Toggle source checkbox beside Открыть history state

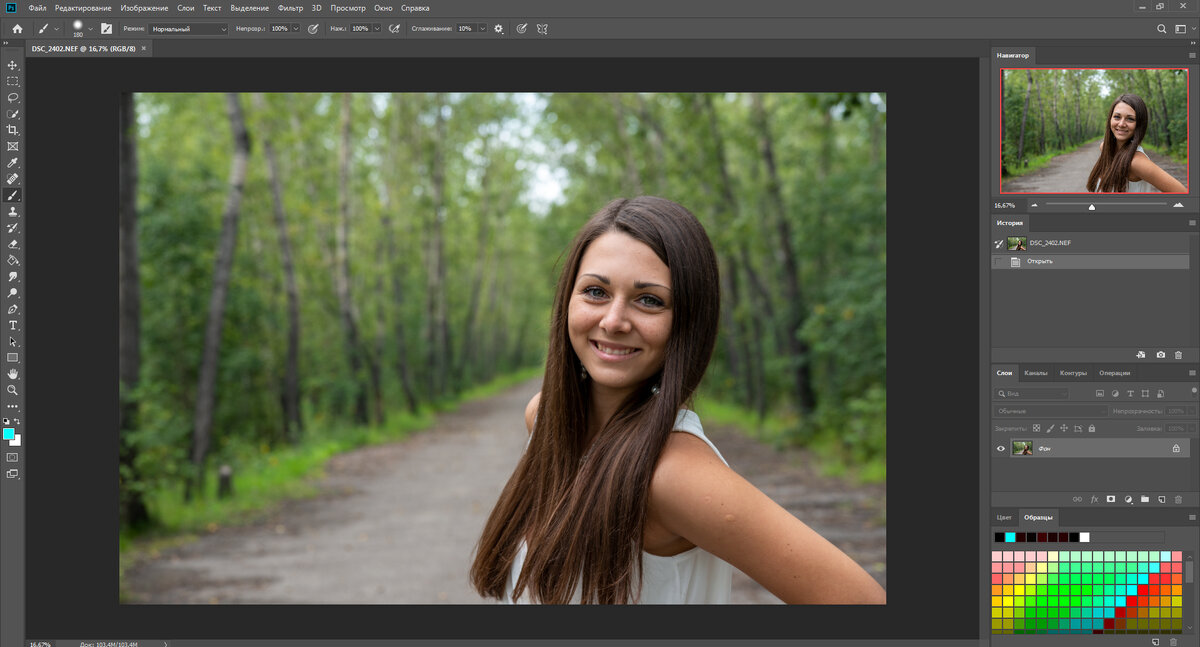(998, 261)
